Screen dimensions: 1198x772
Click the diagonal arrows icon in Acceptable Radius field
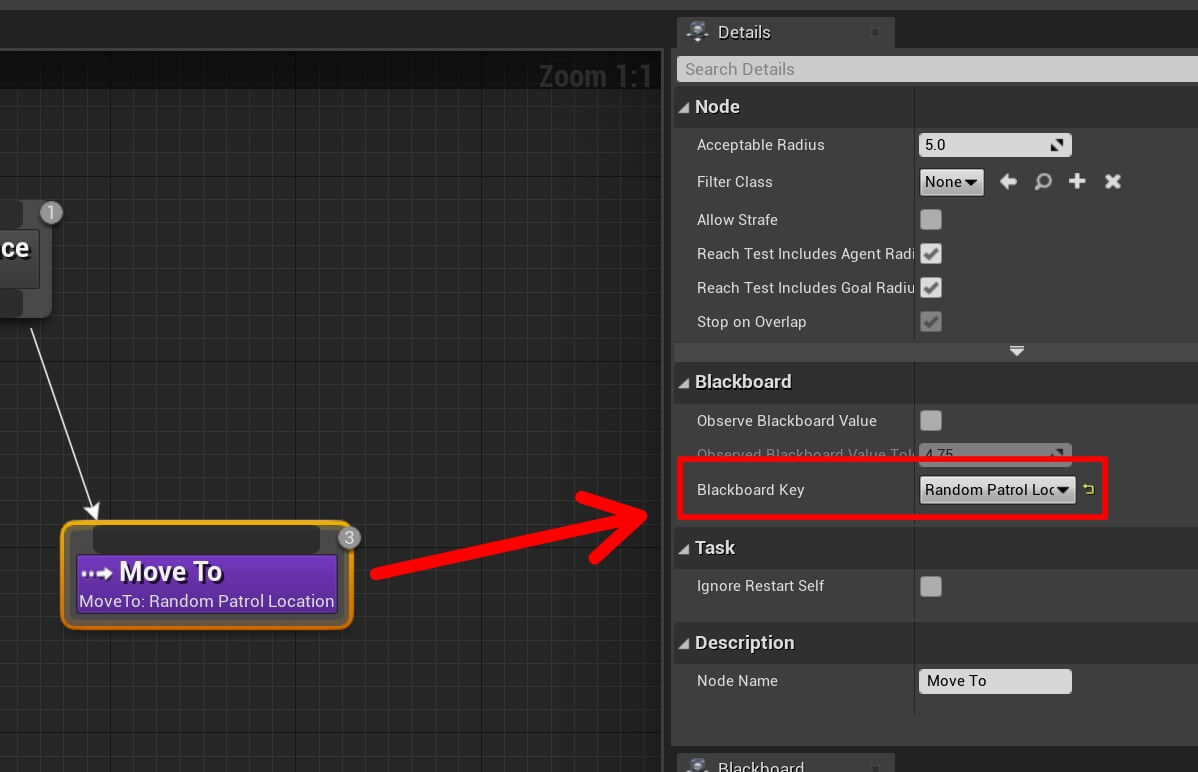tap(1057, 145)
